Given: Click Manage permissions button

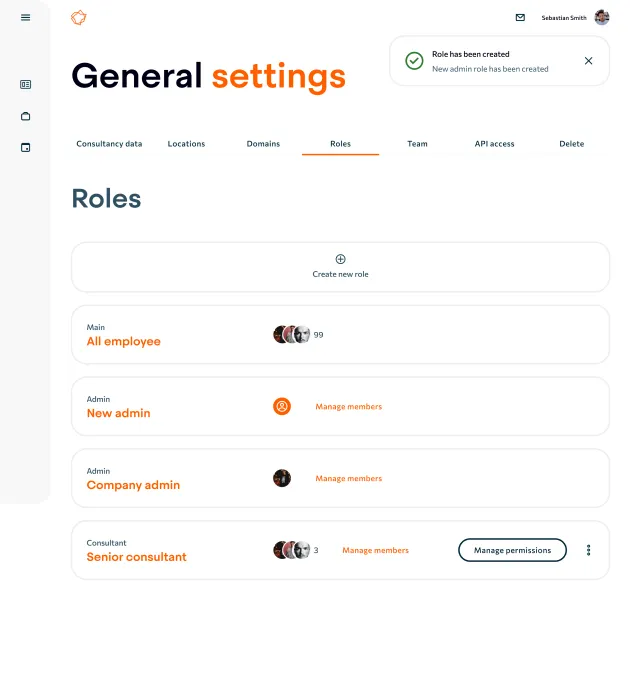Looking at the screenshot, I should point(512,550).
